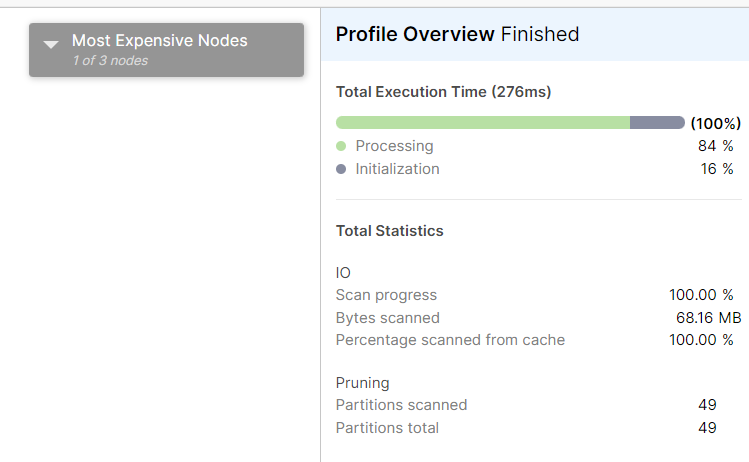Click the Finished status label
Image resolution: width=749 pixels, height=462 pixels.
pos(540,34)
